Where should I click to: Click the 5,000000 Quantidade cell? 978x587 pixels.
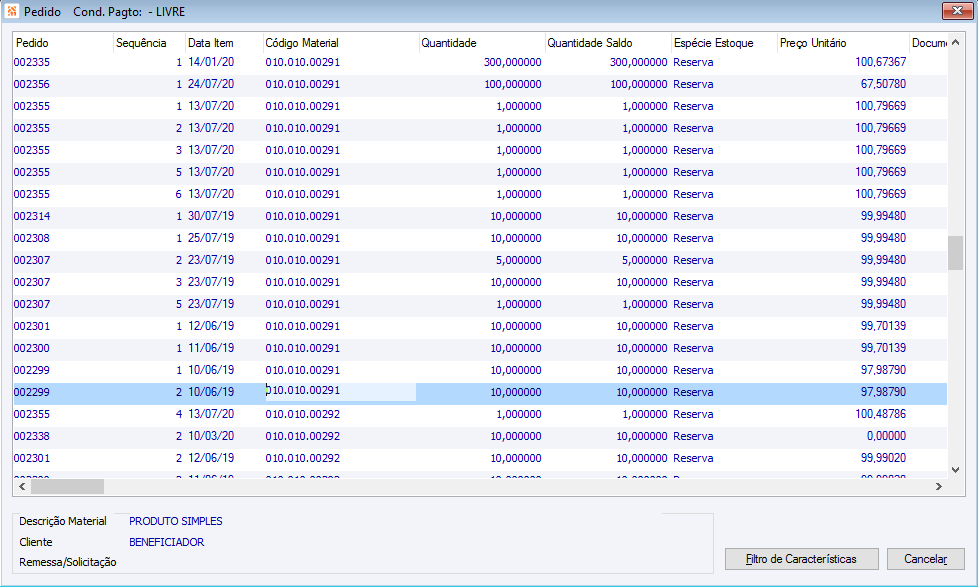[x=518, y=260]
